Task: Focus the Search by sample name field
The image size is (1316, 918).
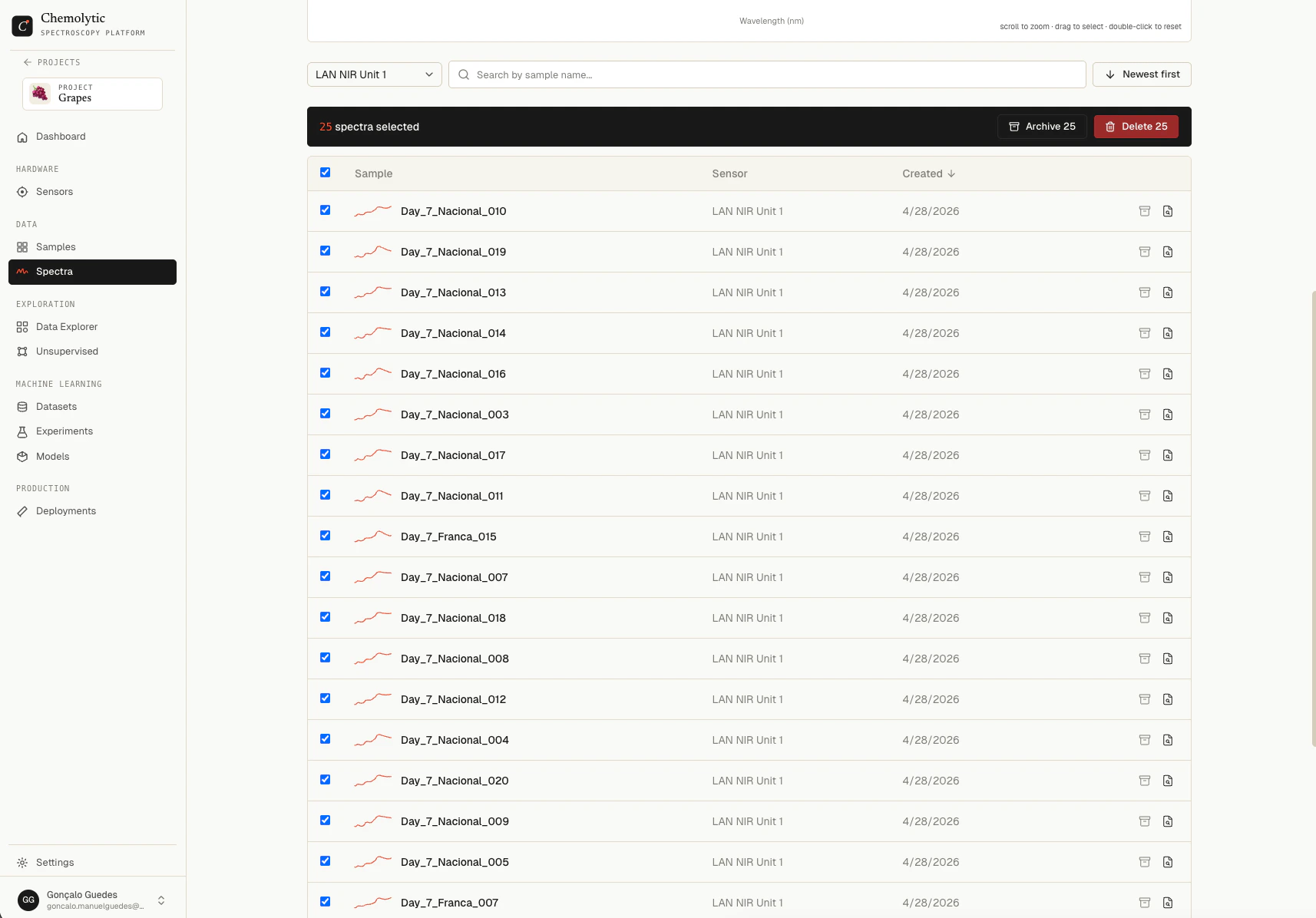Action: 767,74
